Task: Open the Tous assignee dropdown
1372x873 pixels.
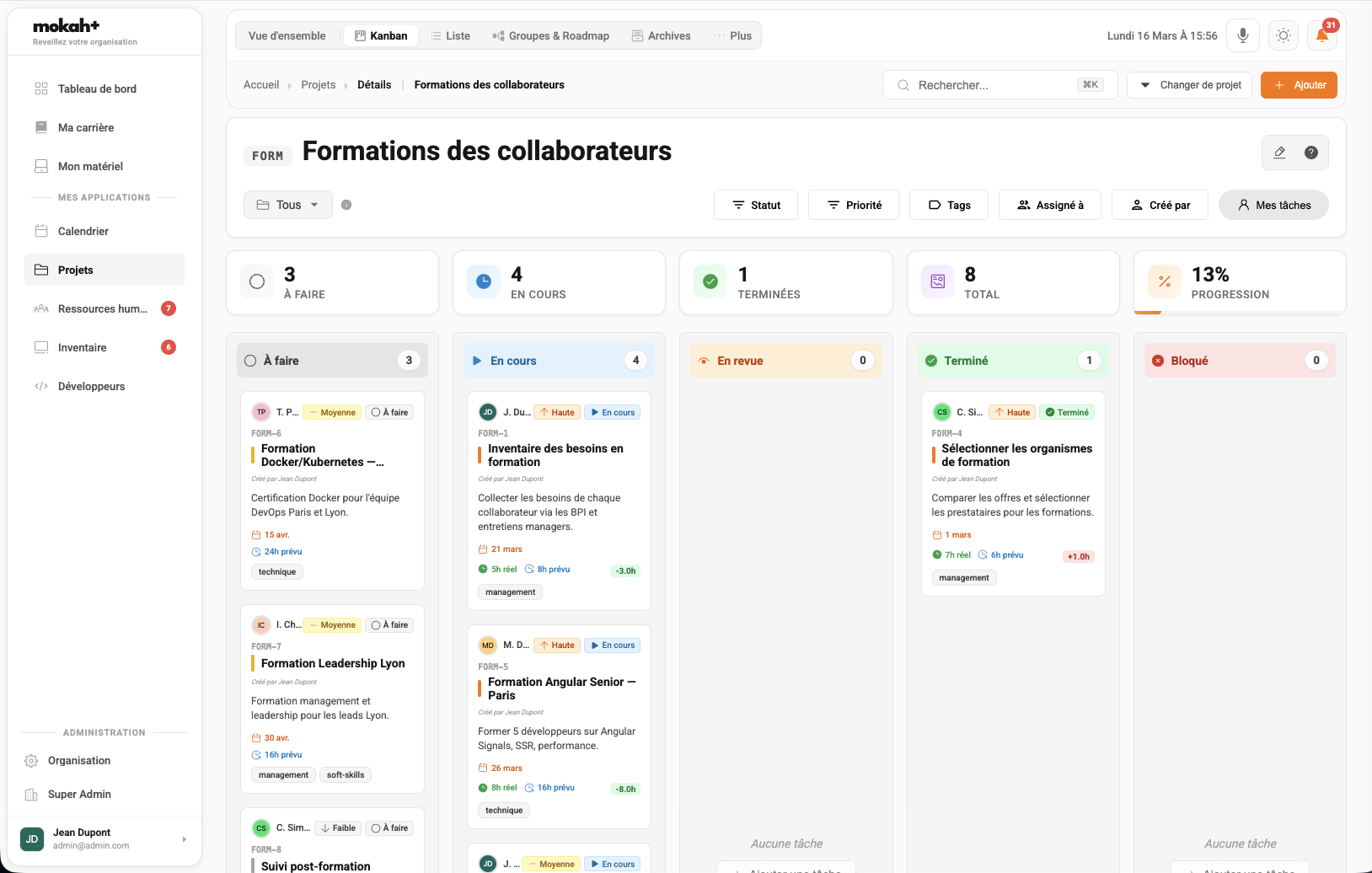Action: [x=287, y=205]
